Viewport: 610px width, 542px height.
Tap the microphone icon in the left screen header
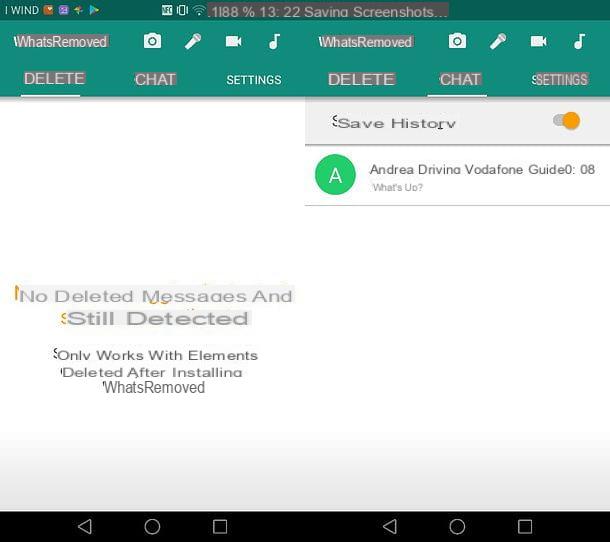click(x=193, y=41)
